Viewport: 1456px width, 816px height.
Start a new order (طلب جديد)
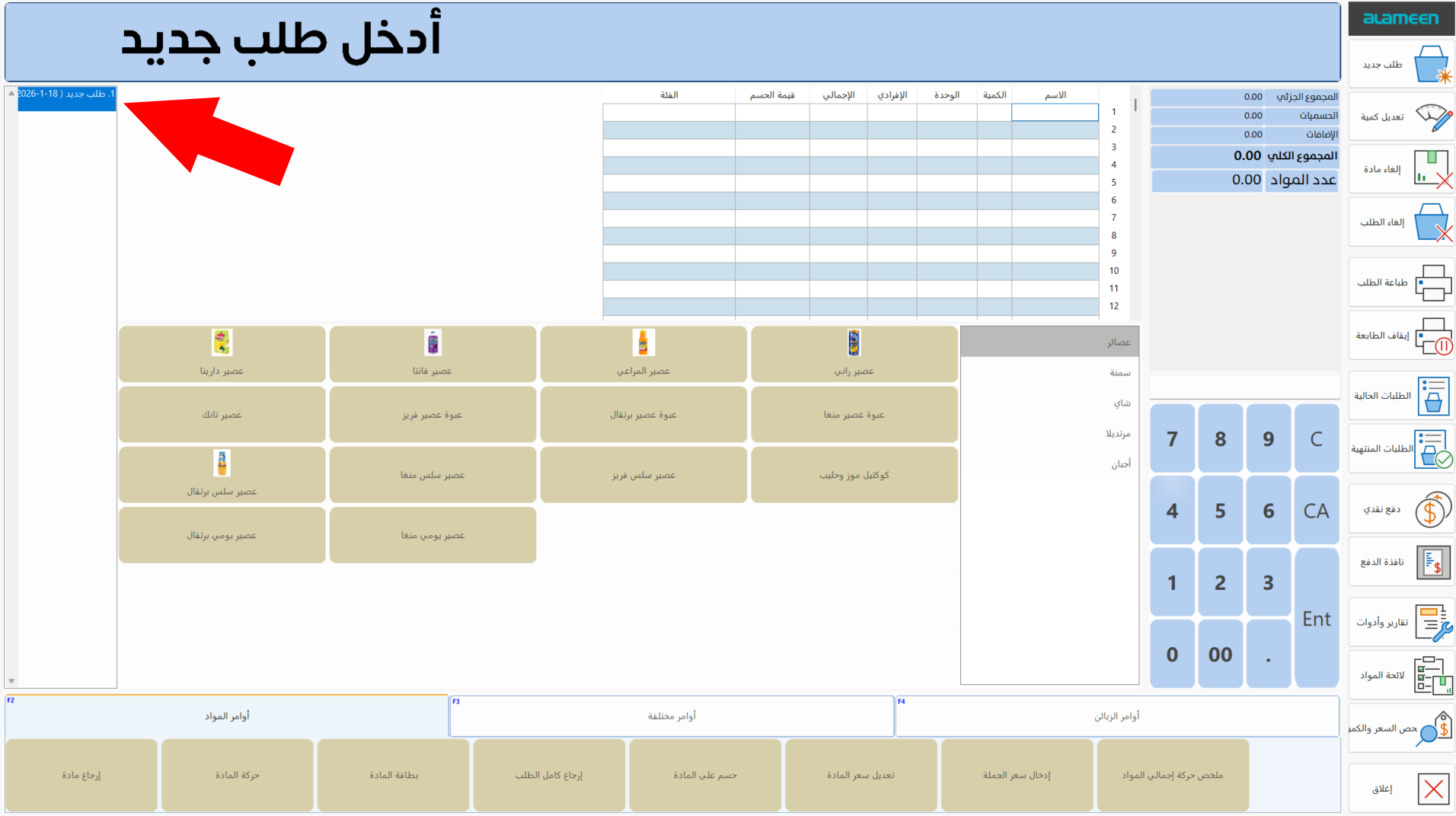tap(1400, 64)
